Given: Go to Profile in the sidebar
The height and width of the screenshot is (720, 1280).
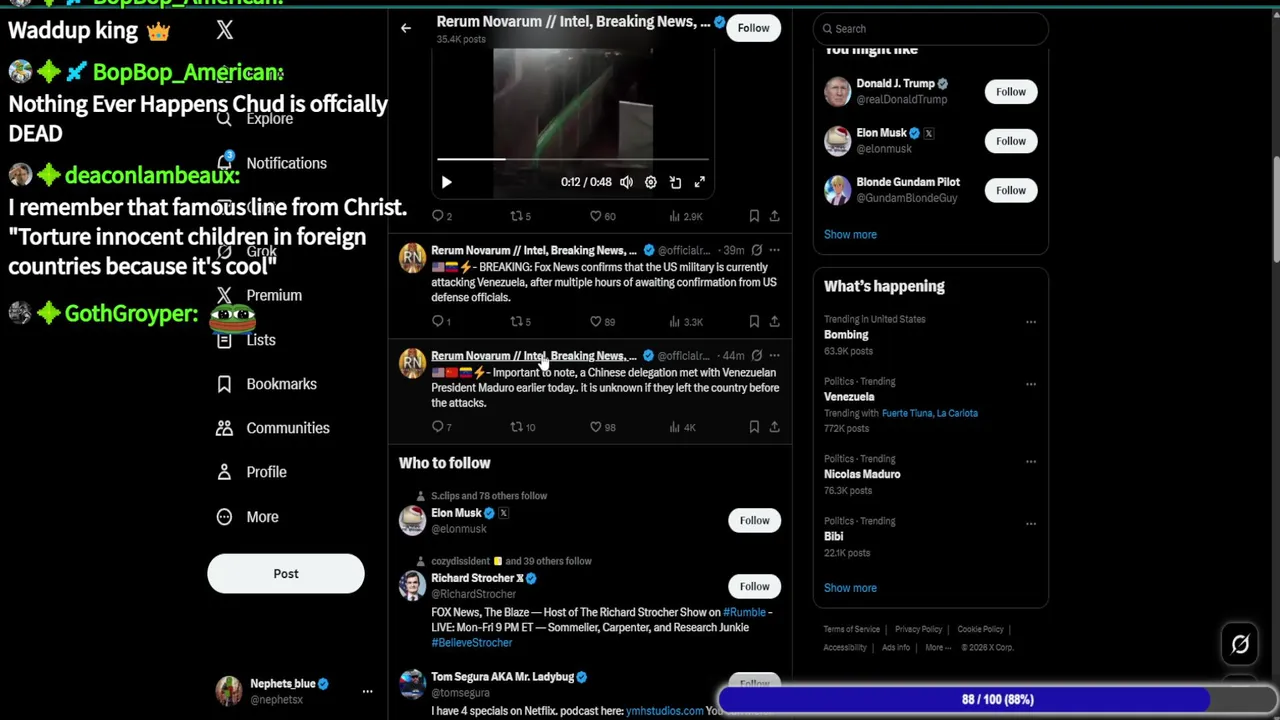Looking at the screenshot, I should coord(251,472).
